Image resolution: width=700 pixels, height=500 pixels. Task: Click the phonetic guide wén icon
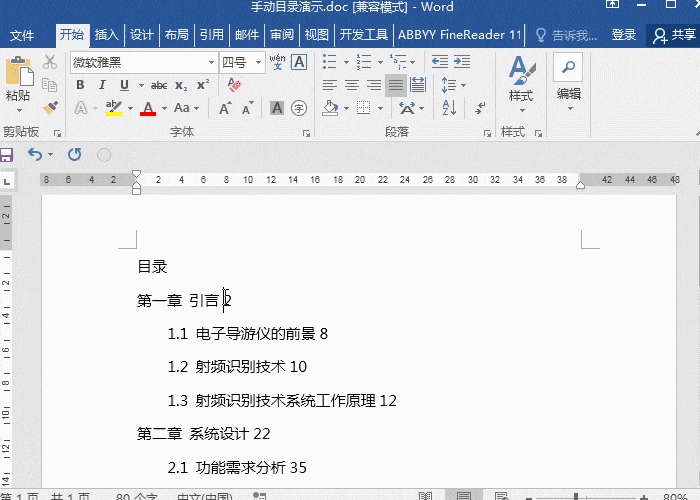[277, 62]
